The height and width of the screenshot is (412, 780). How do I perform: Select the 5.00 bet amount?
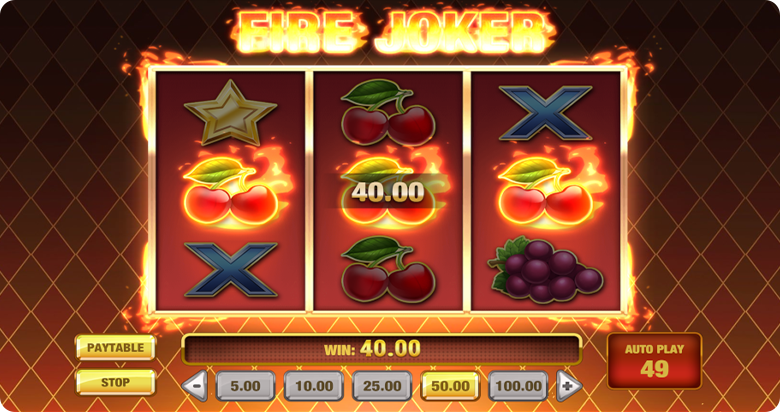(245, 386)
